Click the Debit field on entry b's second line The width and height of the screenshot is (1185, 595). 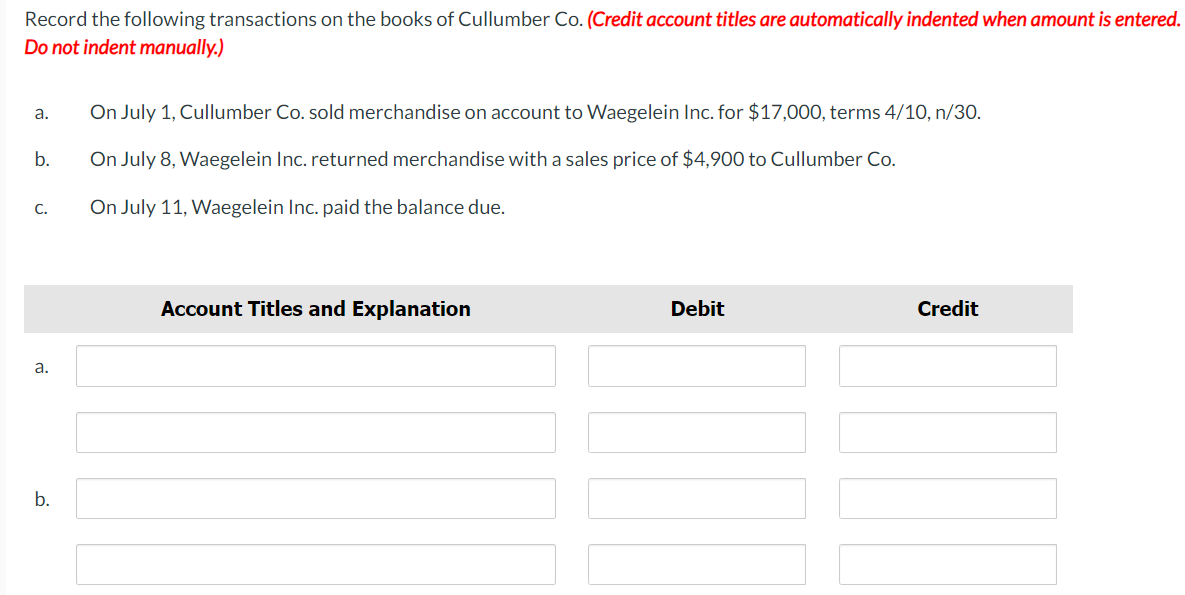click(x=697, y=564)
